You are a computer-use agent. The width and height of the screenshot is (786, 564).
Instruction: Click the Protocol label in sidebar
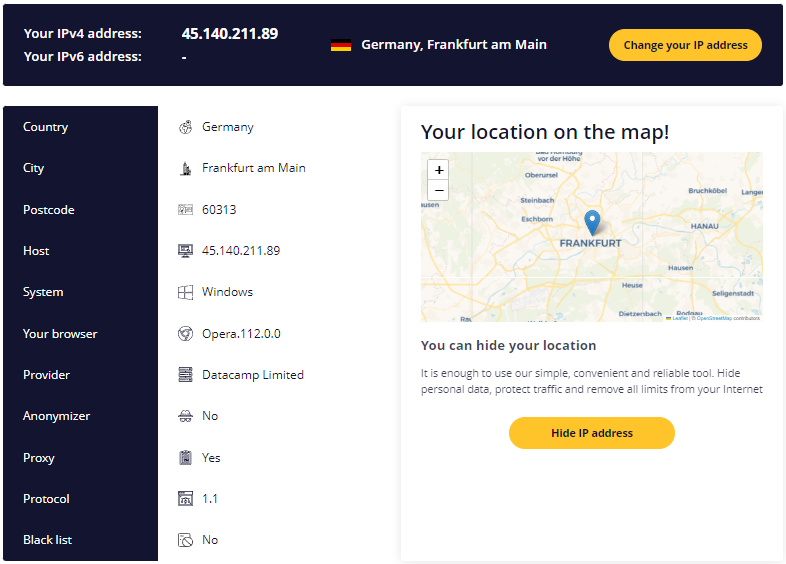coord(46,499)
